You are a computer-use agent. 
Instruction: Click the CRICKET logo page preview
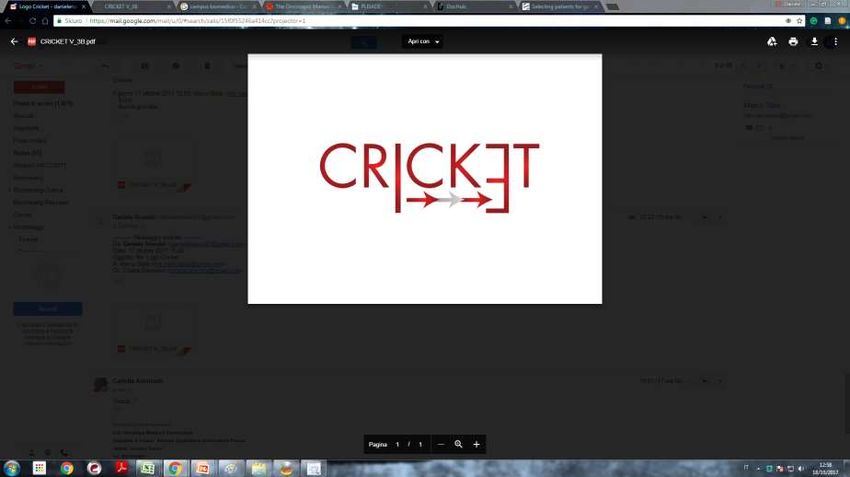coord(424,179)
